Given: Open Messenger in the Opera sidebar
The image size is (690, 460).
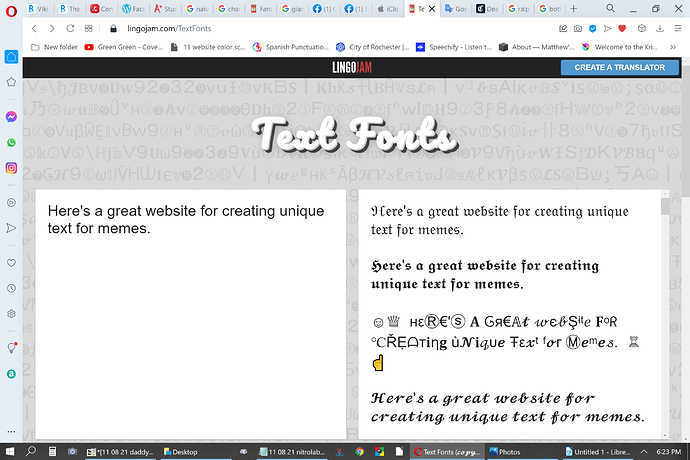Looking at the screenshot, I should [11, 117].
